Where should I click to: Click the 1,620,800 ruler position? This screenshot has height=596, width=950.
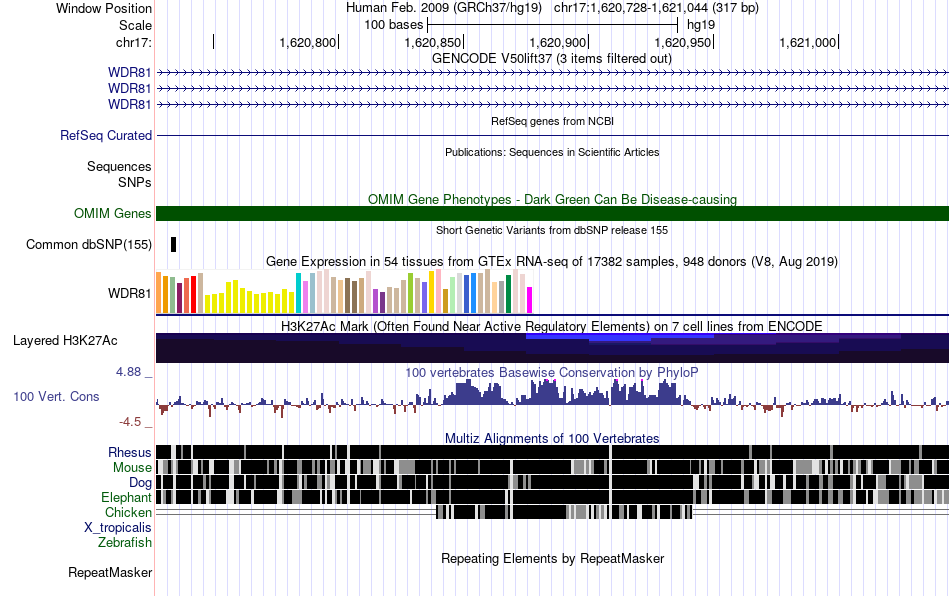(x=308, y=42)
